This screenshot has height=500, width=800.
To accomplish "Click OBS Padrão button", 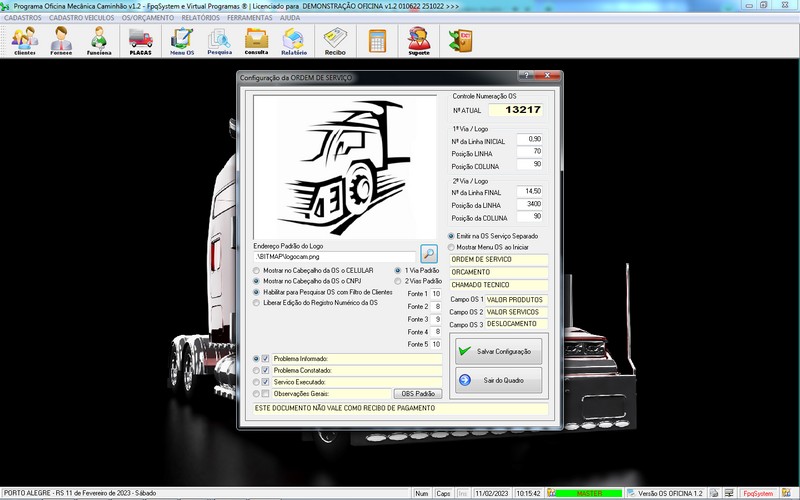I will point(418,393).
